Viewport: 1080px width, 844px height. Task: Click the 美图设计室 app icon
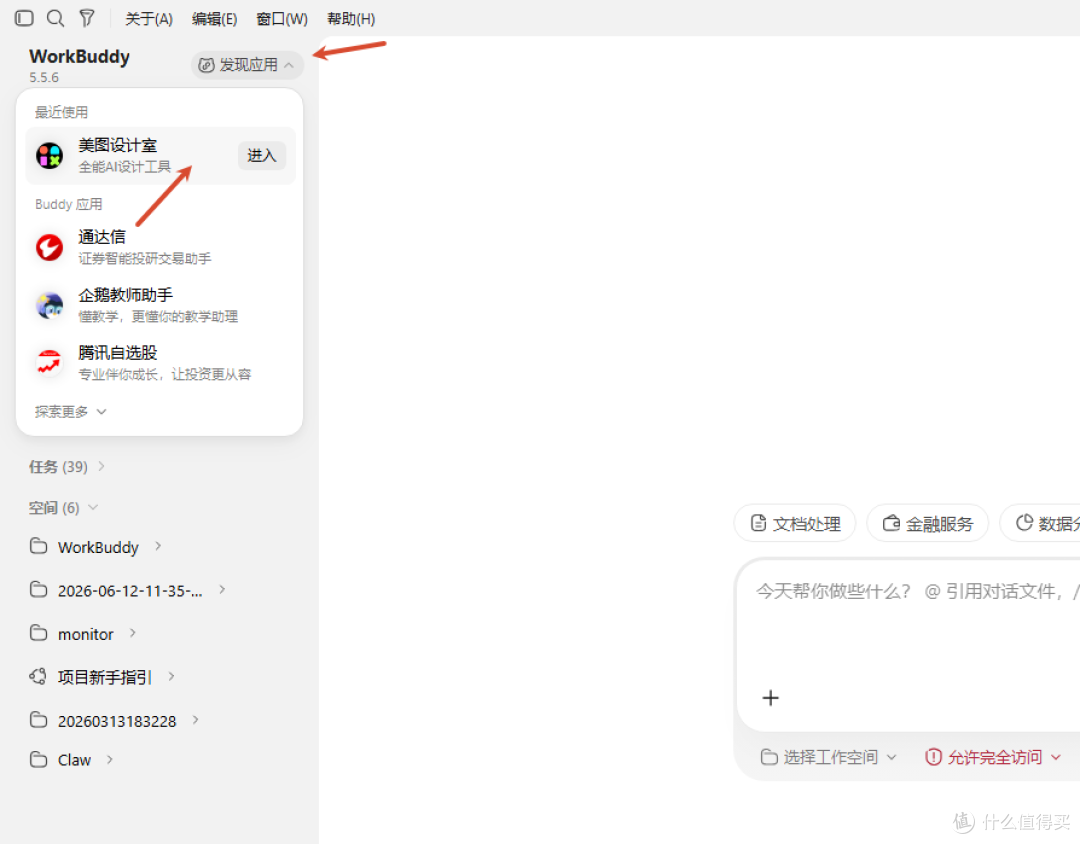pos(50,156)
